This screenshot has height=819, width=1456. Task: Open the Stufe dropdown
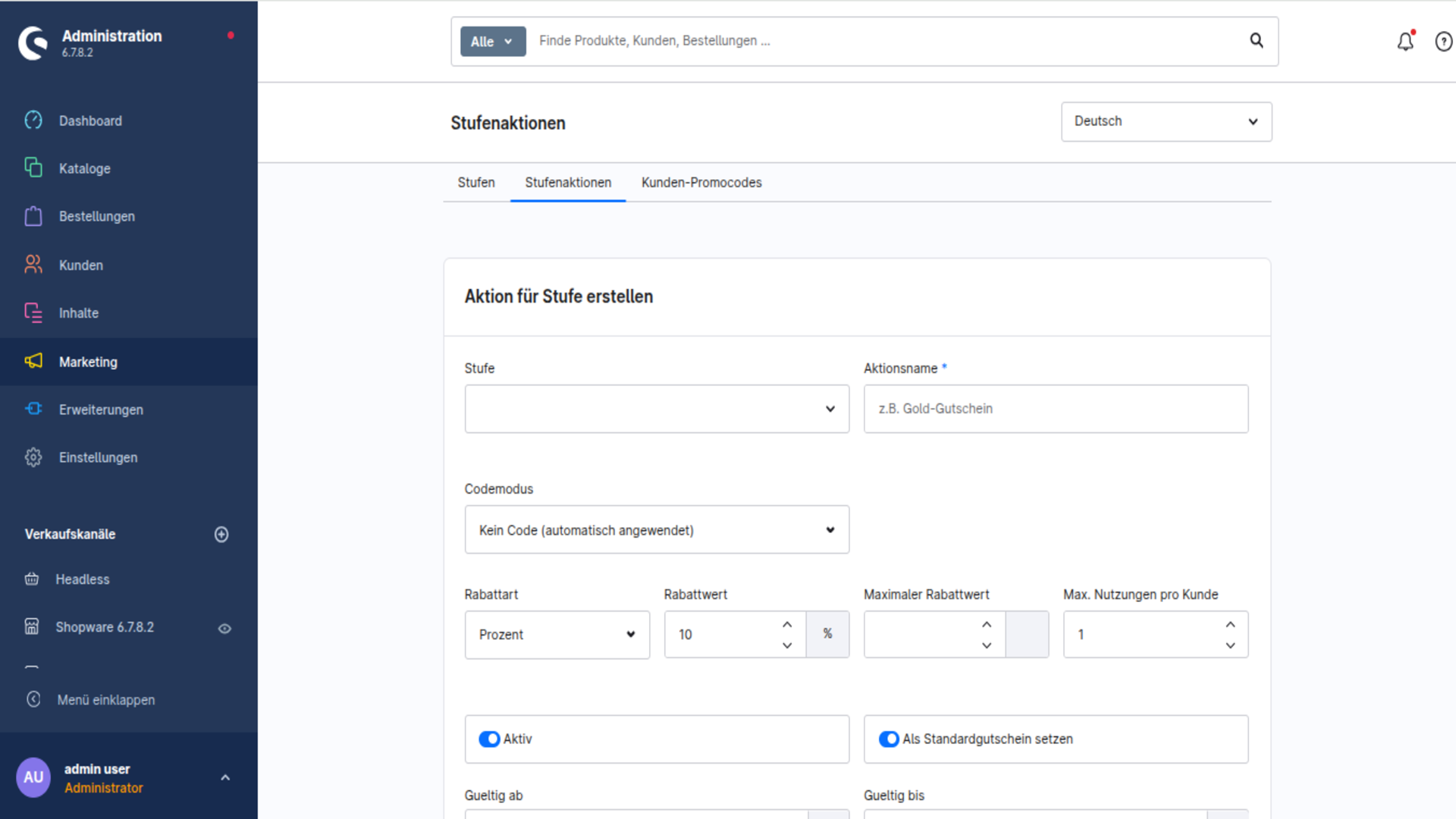657,409
